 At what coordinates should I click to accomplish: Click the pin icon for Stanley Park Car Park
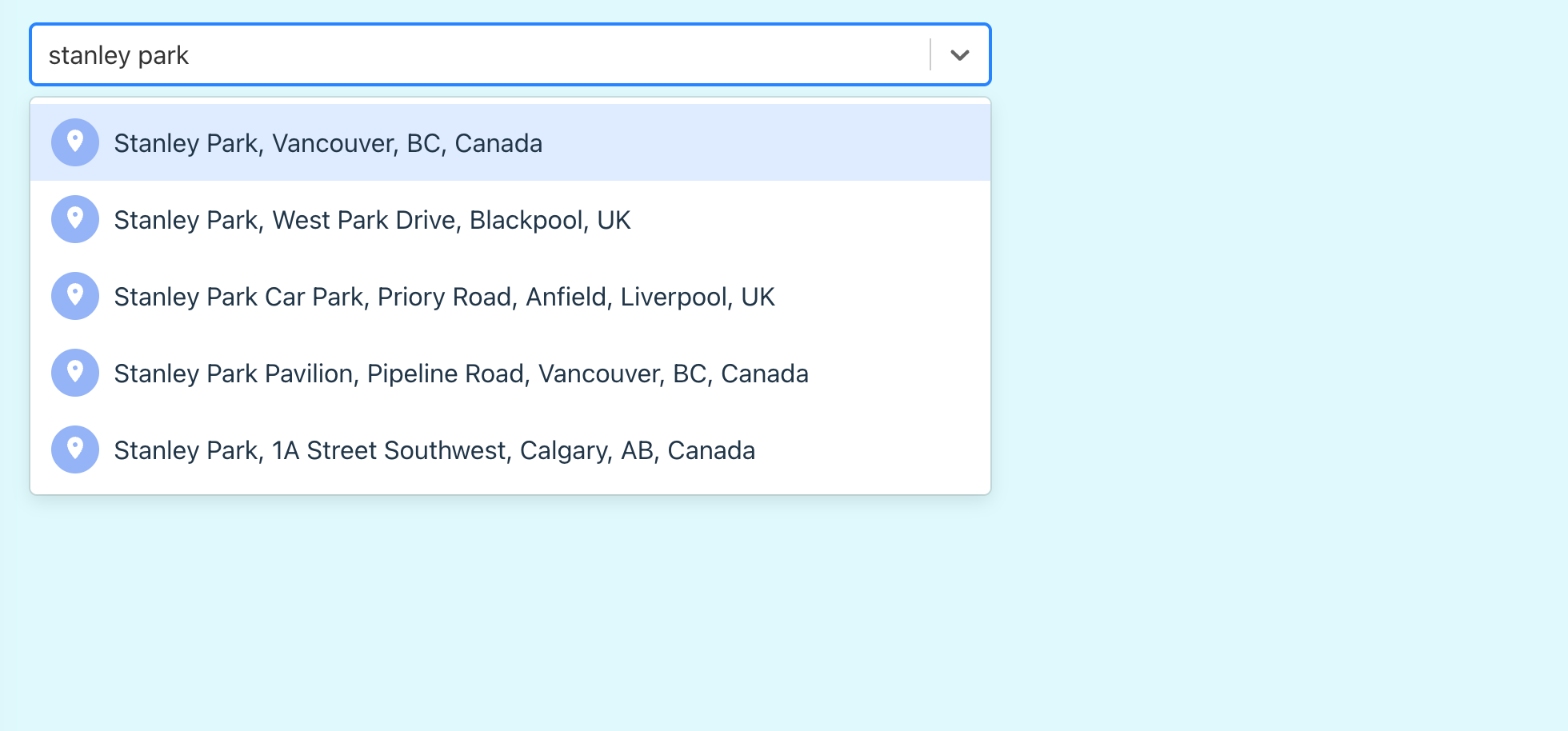(x=74, y=295)
